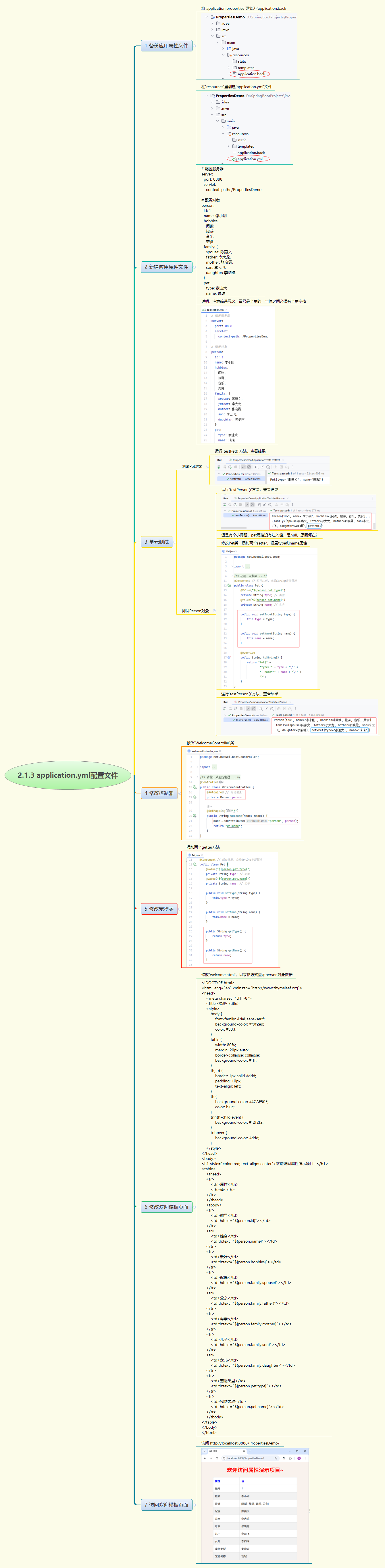Select the Run tab above the testPet results

[x=220, y=460]
